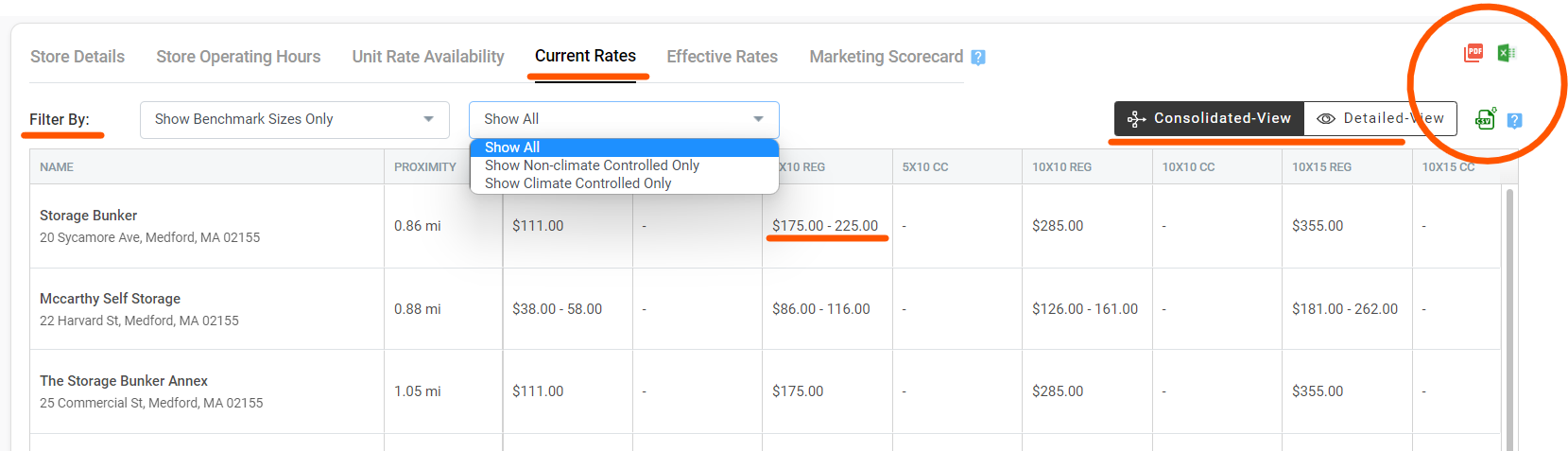The width and height of the screenshot is (1568, 451).
Task: Go to Unit Rate Availability tab
Action: (x=428, y=57)
